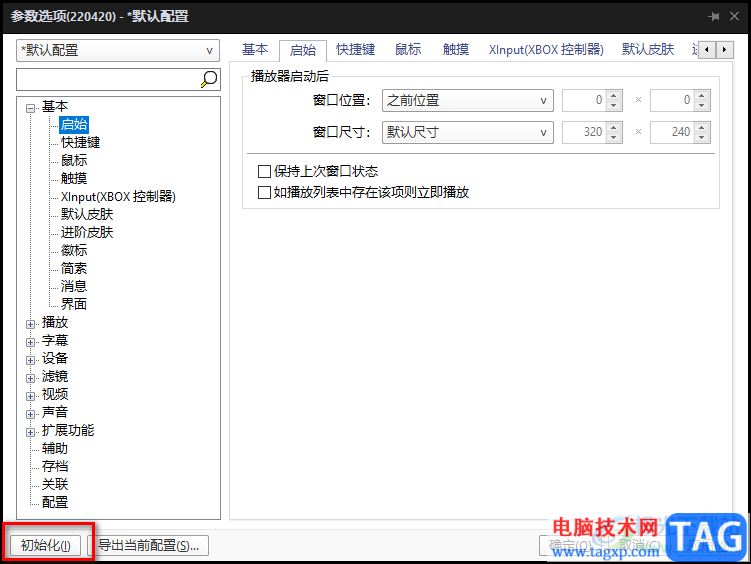
Task: Collapse the 基本 tree node
Action: pyautogui.click(x=31, y=108)
